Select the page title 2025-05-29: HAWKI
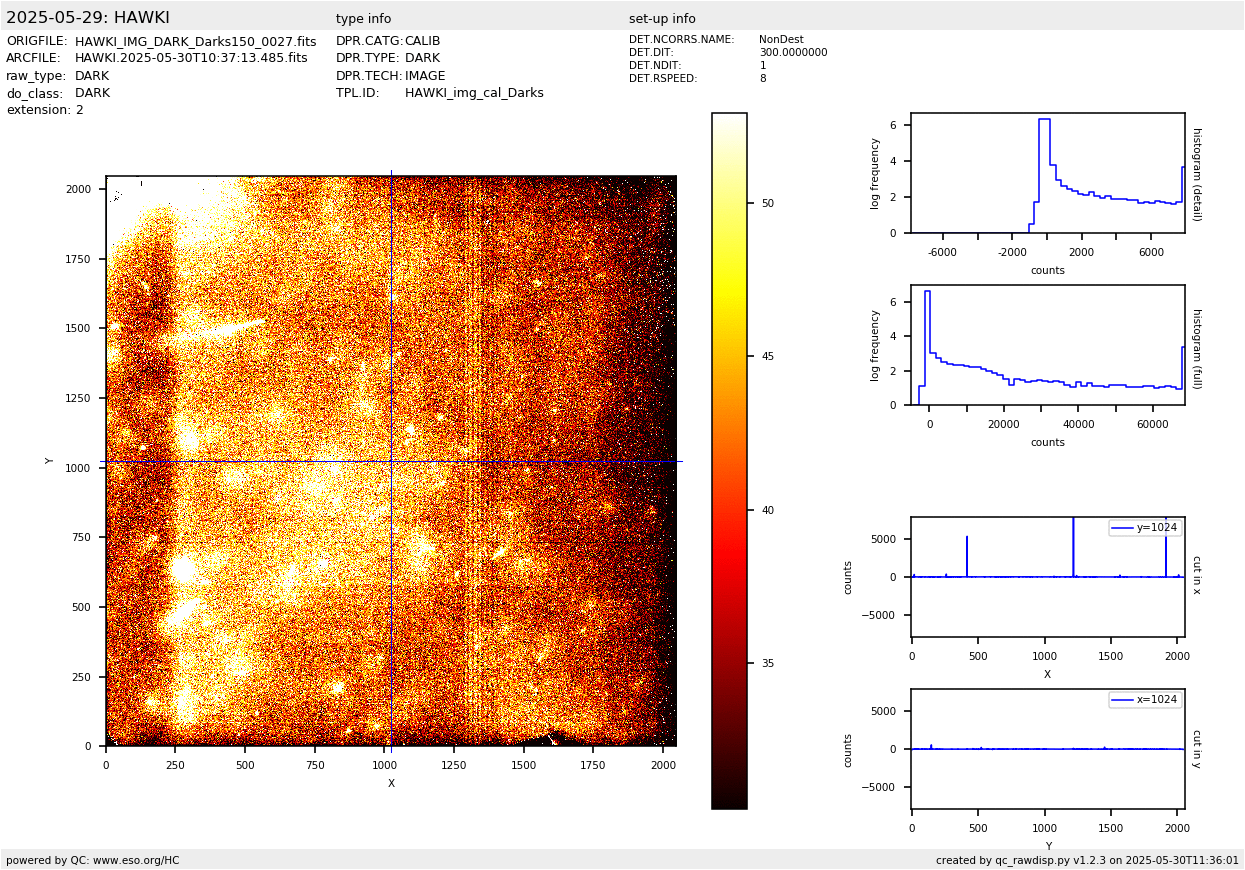This screenshot has height=870, width=1245. 88,18
